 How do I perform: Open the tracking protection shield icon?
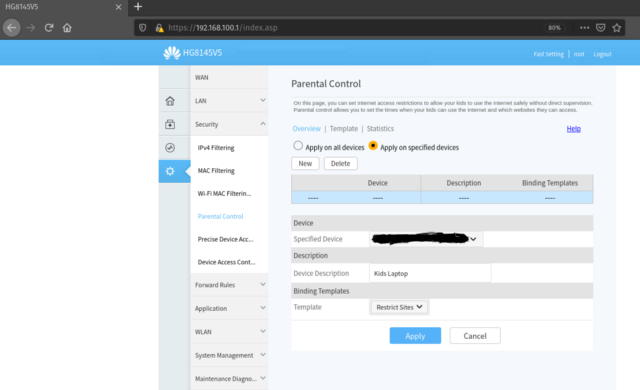coord(142,28)
